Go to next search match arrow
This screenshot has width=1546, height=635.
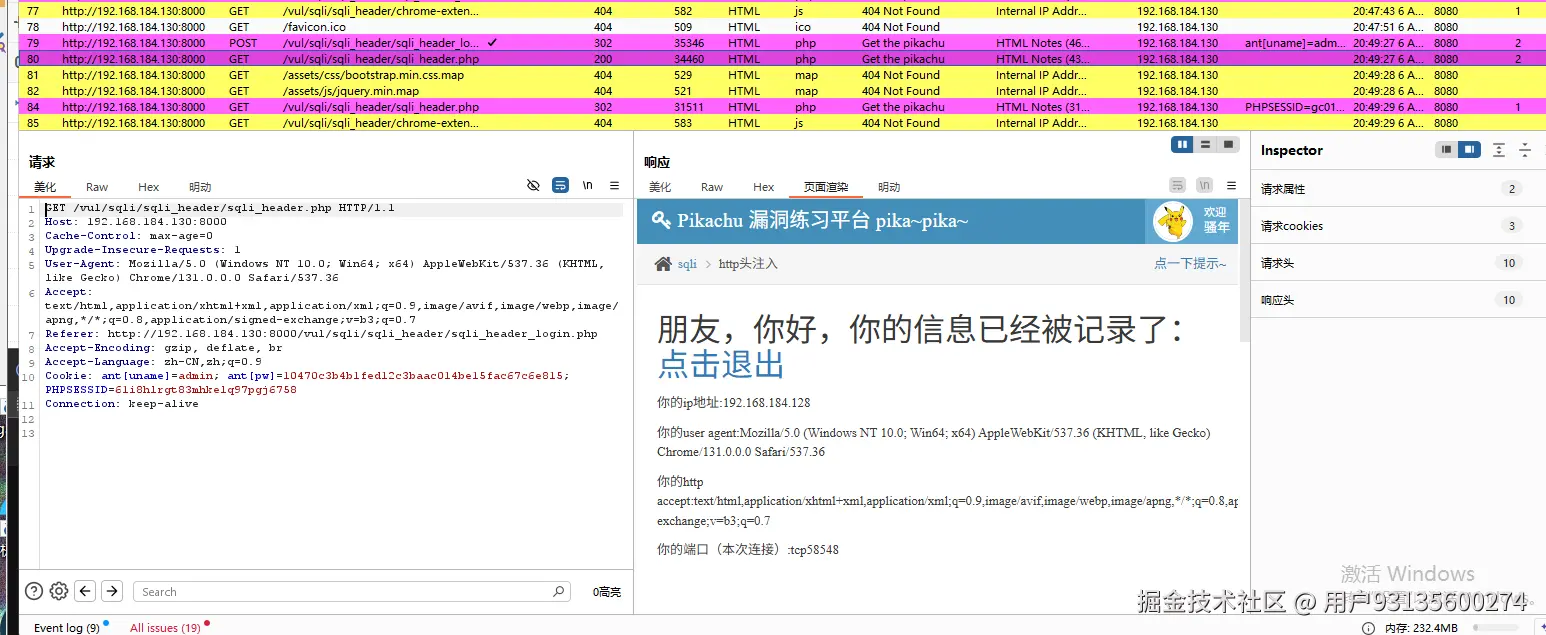pyautogui.click(x=112, y=591)
